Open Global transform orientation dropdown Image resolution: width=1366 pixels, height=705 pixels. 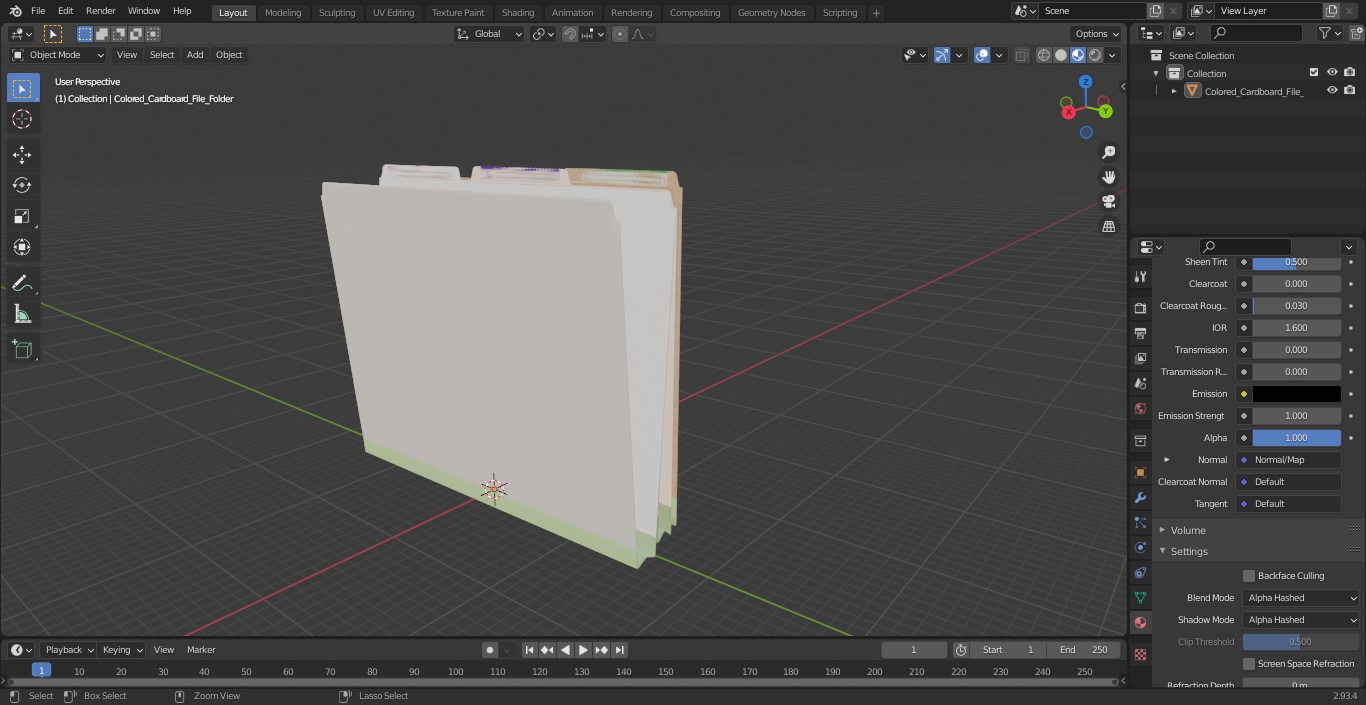[490, 34]
